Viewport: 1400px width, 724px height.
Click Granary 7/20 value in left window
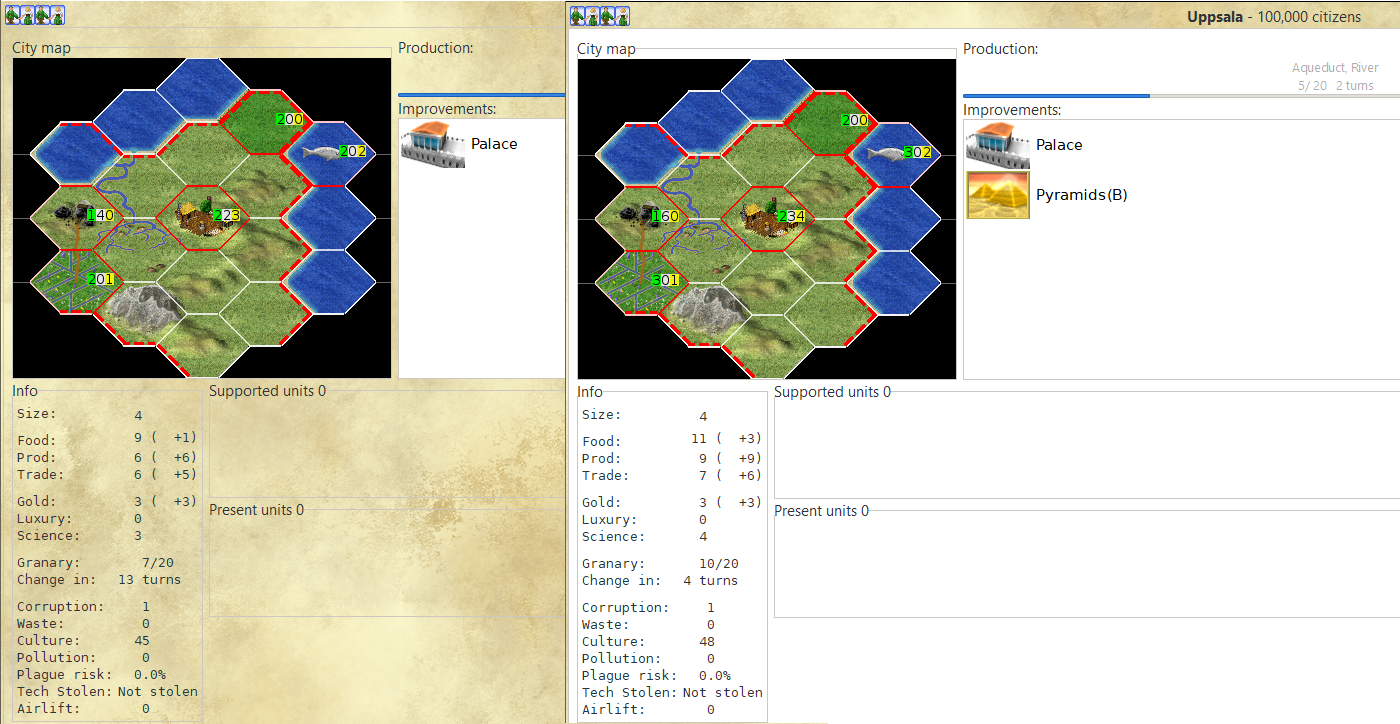point(159,563)
